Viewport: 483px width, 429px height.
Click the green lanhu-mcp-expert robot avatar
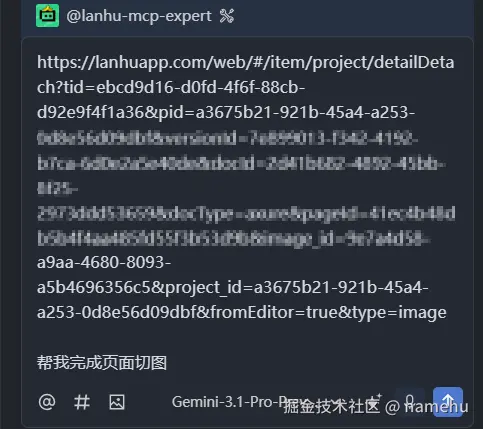click(x=48, y=15)
